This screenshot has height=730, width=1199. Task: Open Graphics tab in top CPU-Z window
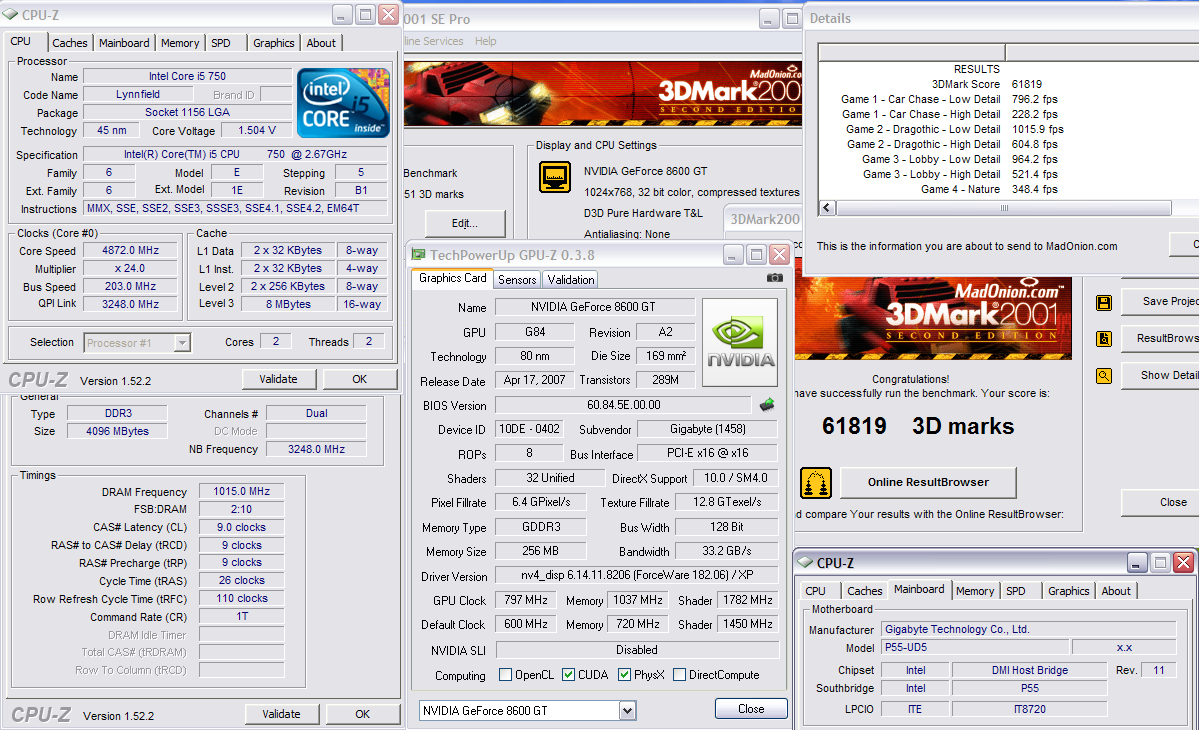pos(274,43)
